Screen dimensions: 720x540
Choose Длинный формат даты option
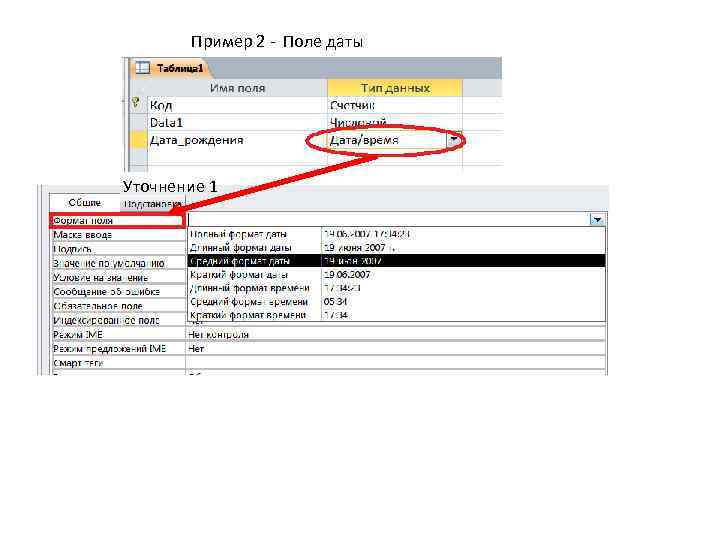[x=396, y=248]
